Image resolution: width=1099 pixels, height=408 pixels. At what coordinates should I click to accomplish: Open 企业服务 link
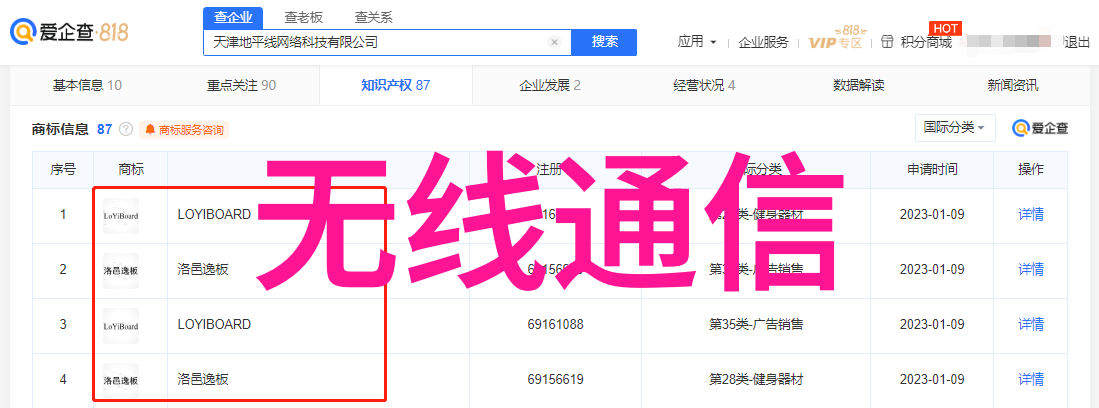[x=763, y=42]
